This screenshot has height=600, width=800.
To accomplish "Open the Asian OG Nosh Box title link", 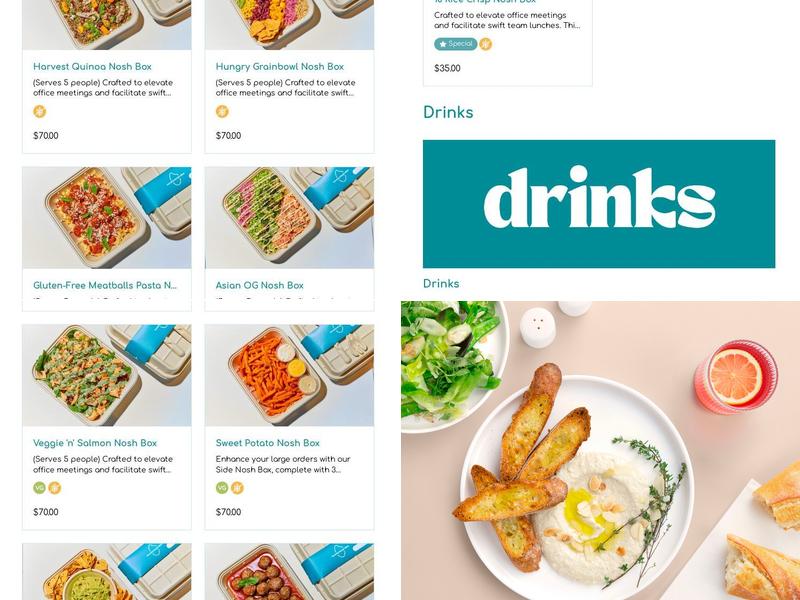I will pyautogui.click(x=260, y=285).
